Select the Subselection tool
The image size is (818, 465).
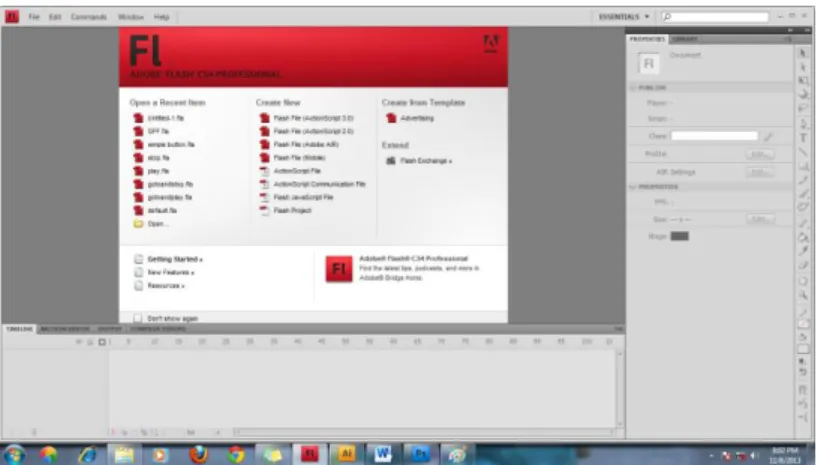(x=803, y=67)
